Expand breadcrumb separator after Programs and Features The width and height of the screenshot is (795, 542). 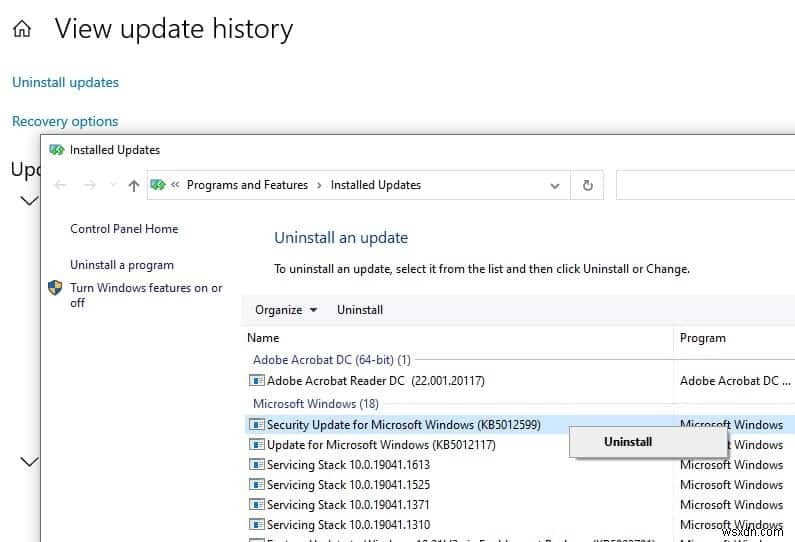click(x=319, y=186)
